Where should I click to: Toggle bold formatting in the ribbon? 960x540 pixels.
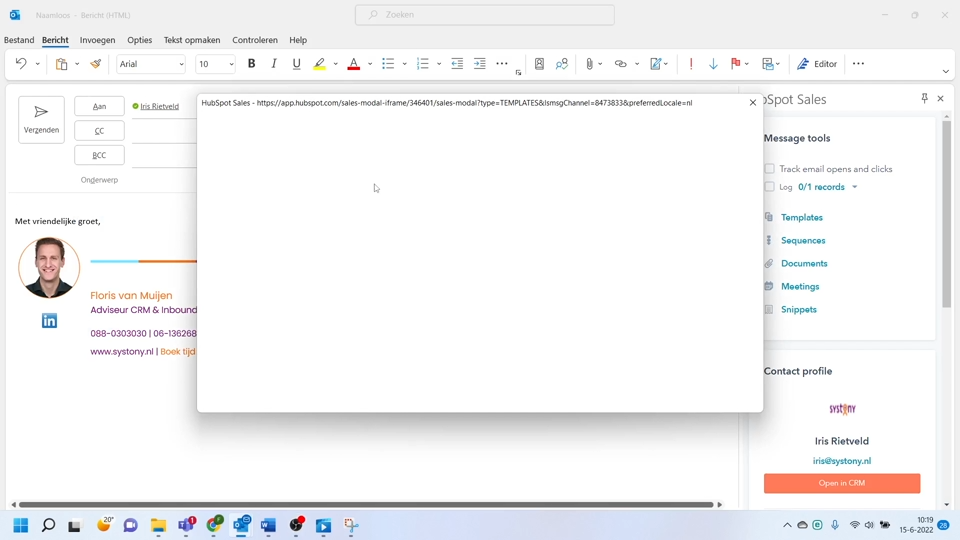point(251,64)
